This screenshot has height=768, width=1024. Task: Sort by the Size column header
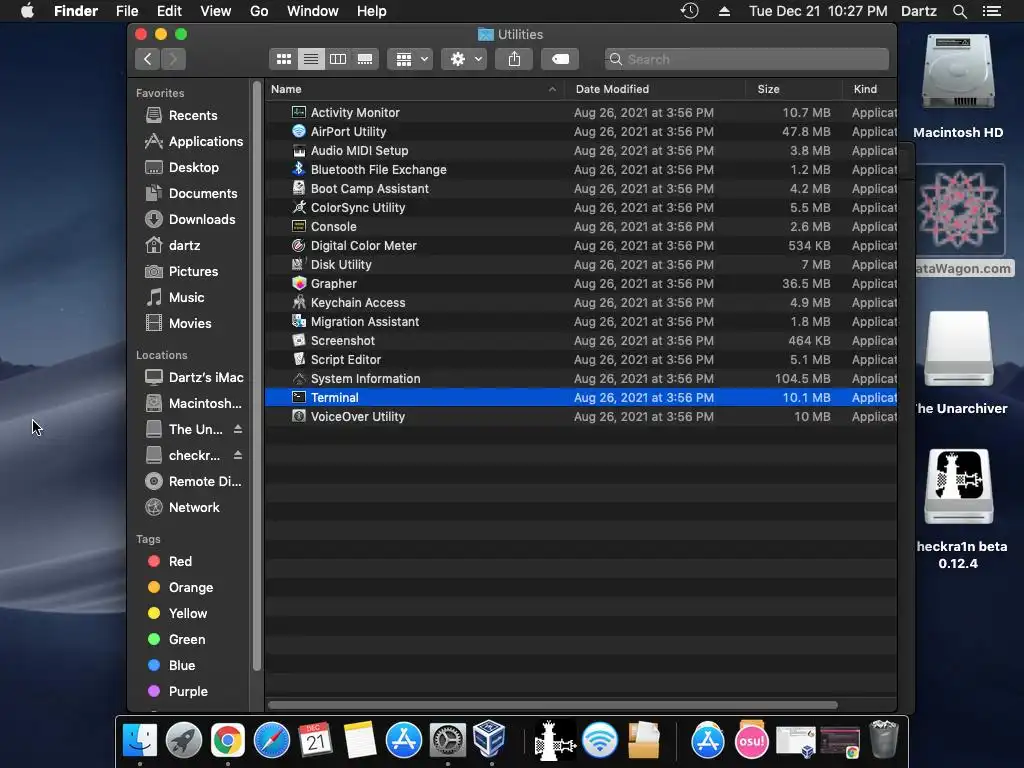793,89
